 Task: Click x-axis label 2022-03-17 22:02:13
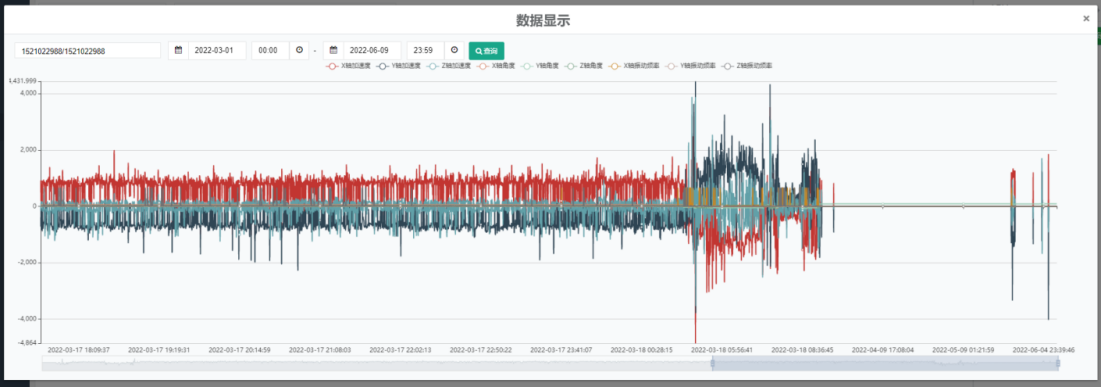[x=400, y=349]
